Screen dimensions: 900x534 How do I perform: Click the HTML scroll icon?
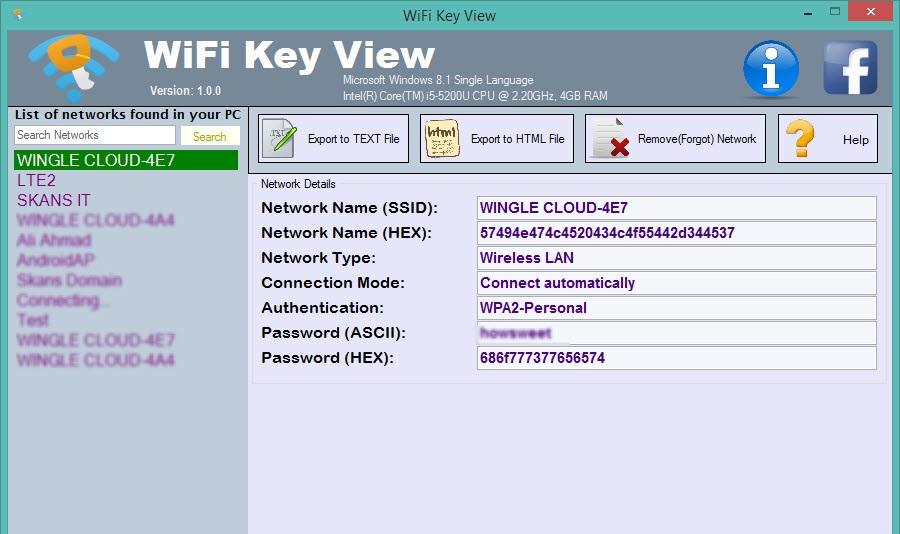(442, 138)
